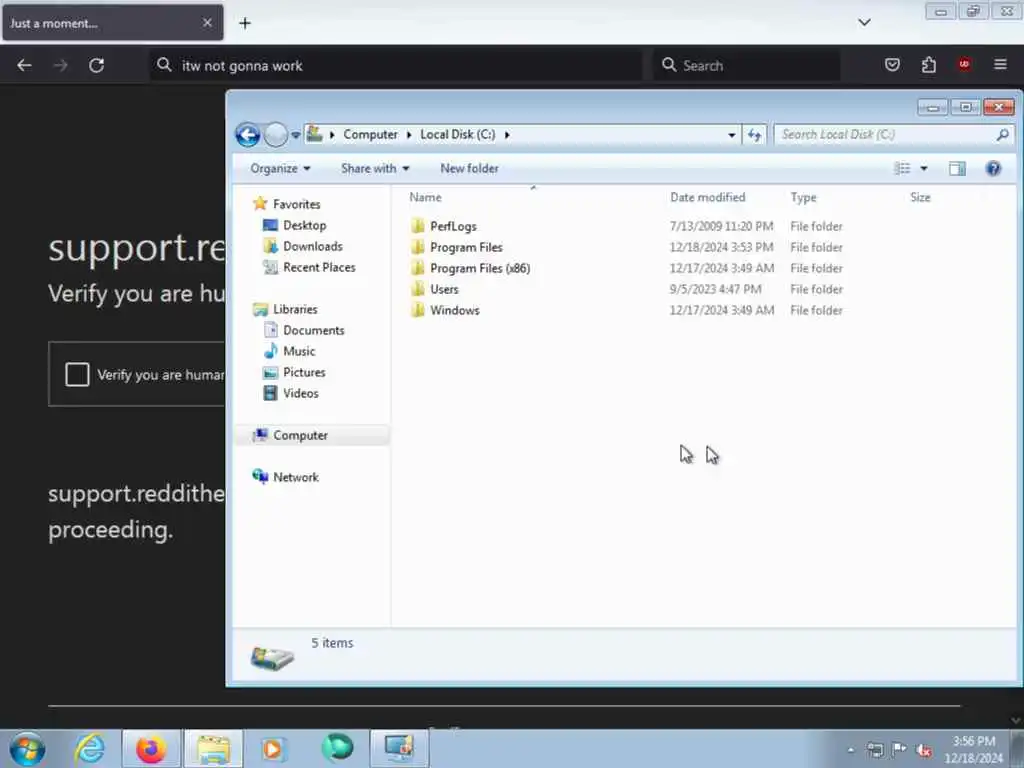The width and height of the screenshot is (1024, 768).
Task: Open Windows Explorer from the taskbar
Action: (213, 749)
